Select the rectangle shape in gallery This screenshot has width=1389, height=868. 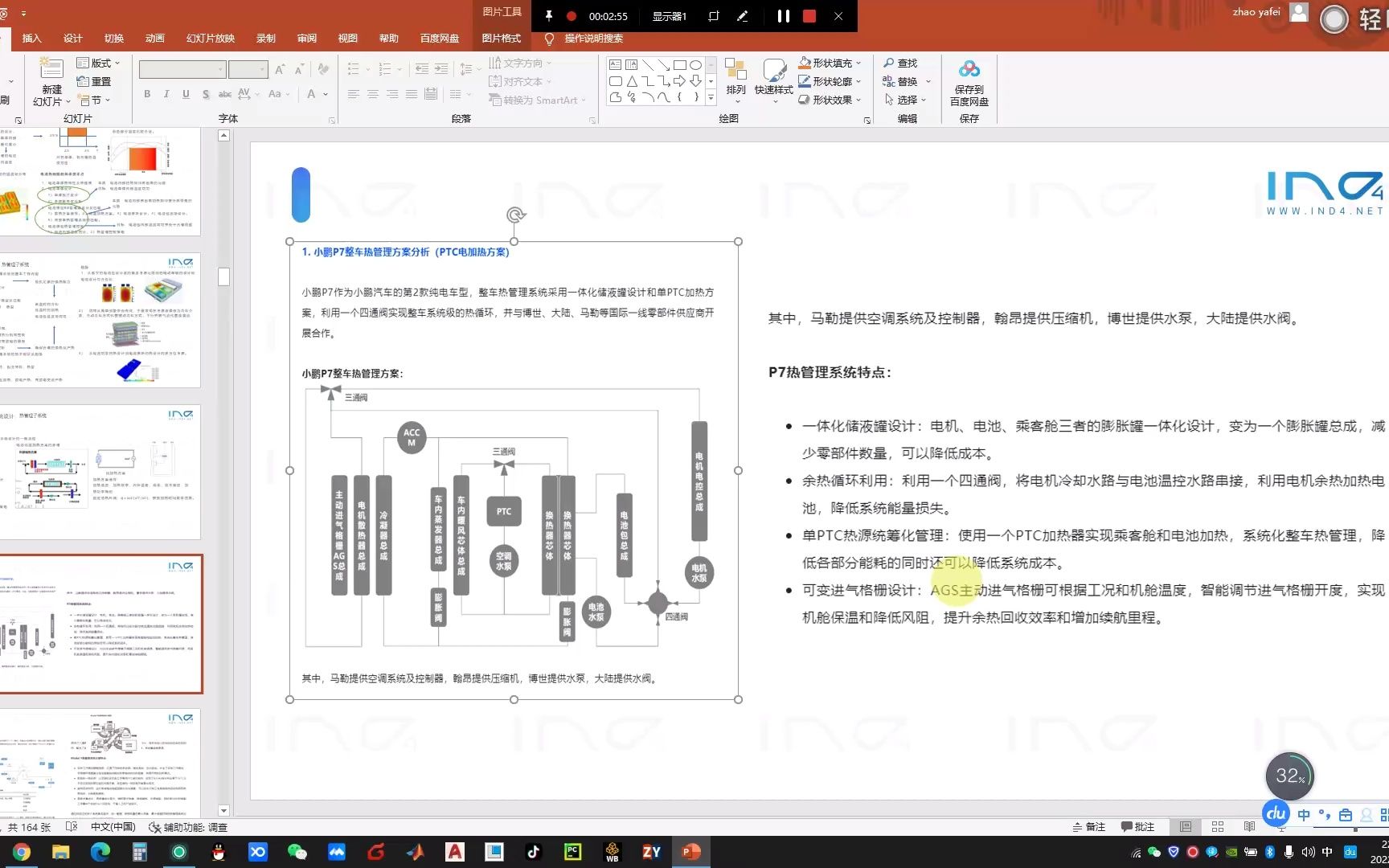(680, 64)
